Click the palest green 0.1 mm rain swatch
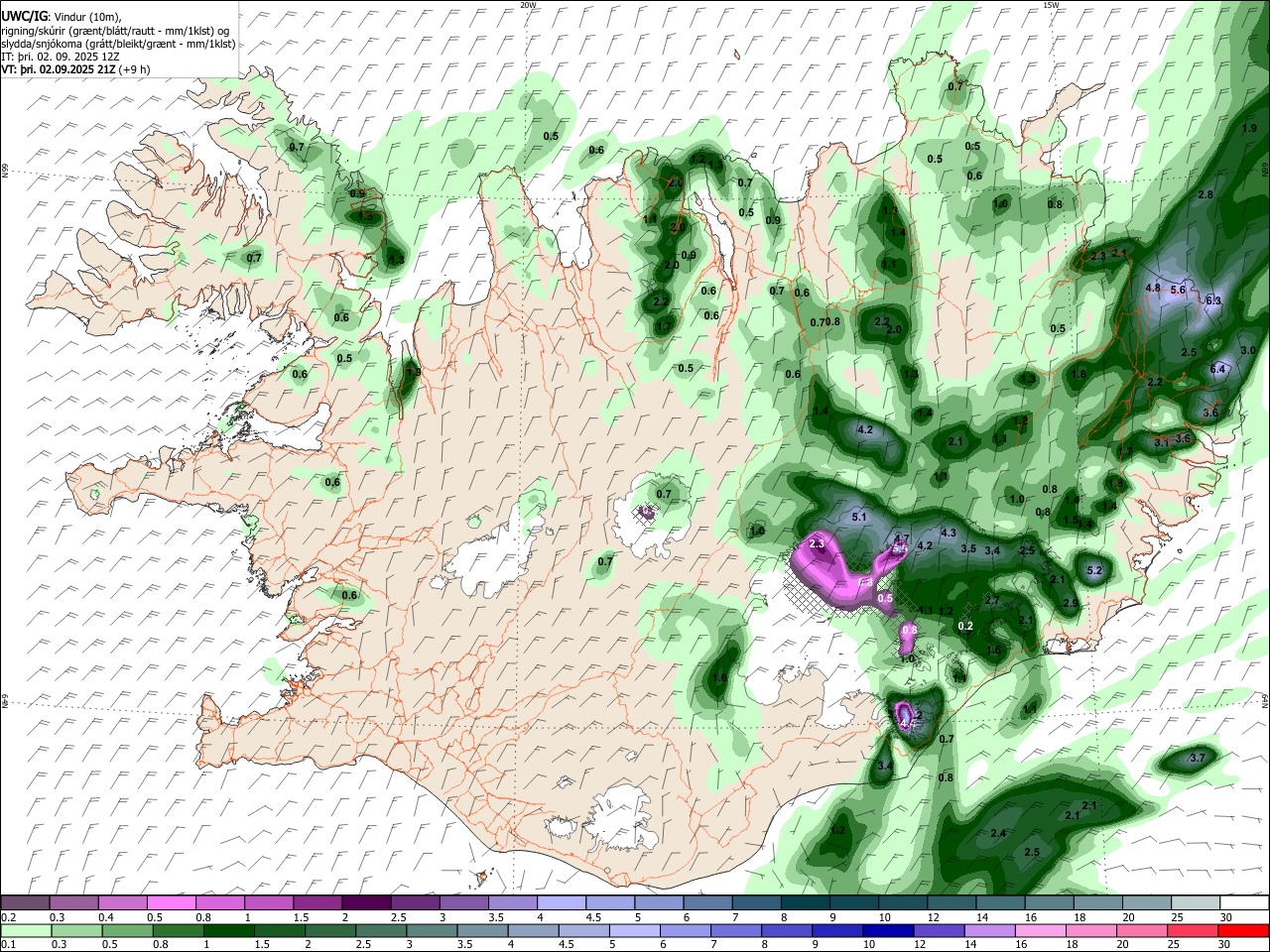 [26, 931]
